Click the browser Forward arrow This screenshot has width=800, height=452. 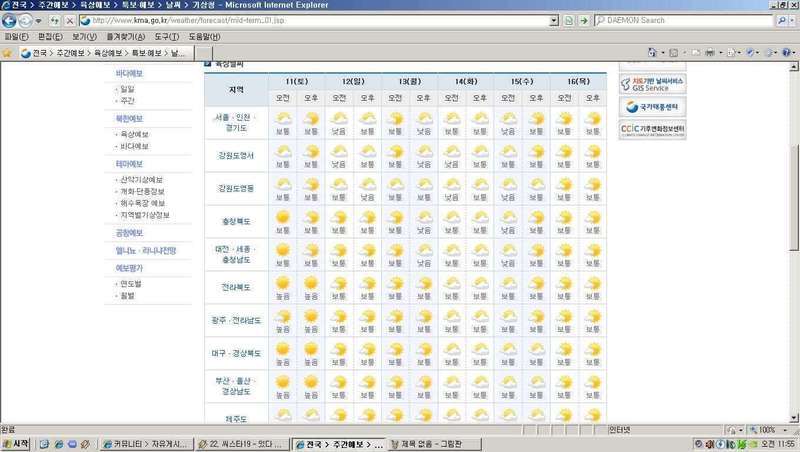24,21
